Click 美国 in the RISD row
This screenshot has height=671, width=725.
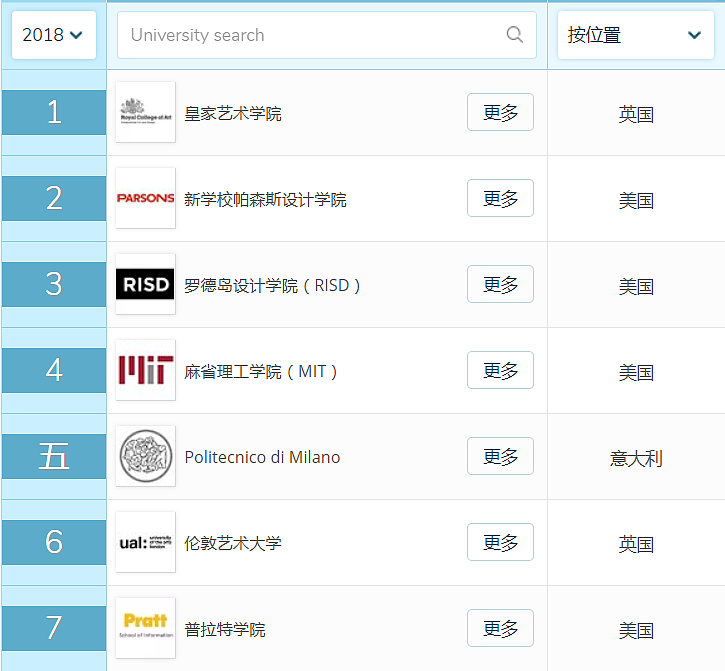pos(636,287)
